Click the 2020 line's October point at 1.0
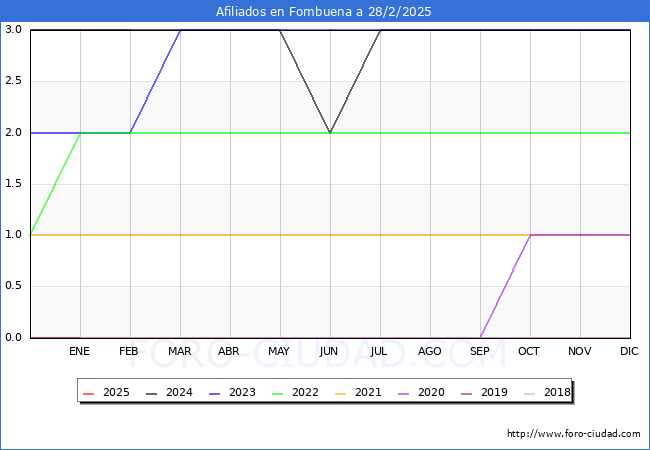The height and width of the screenshot is (450, 650). [x=531, y=235]
